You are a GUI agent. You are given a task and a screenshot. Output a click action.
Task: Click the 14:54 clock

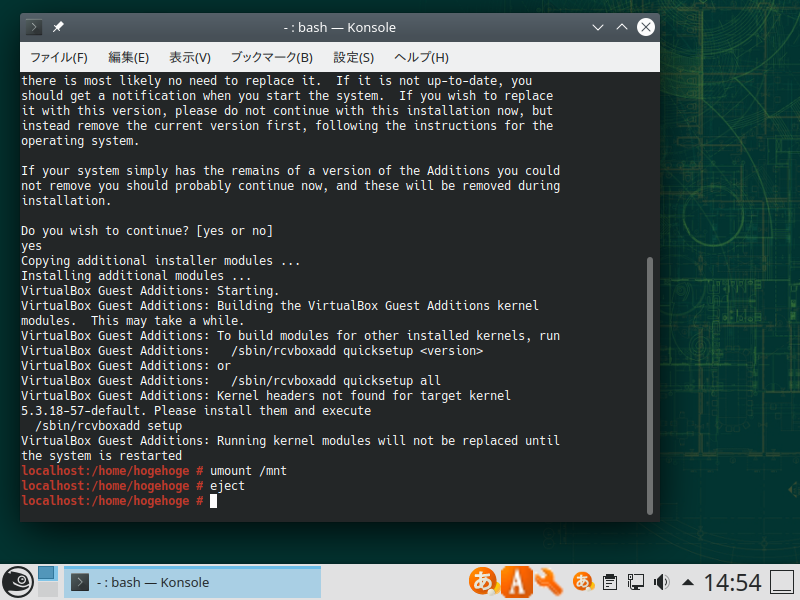click(x=733, y=582)
